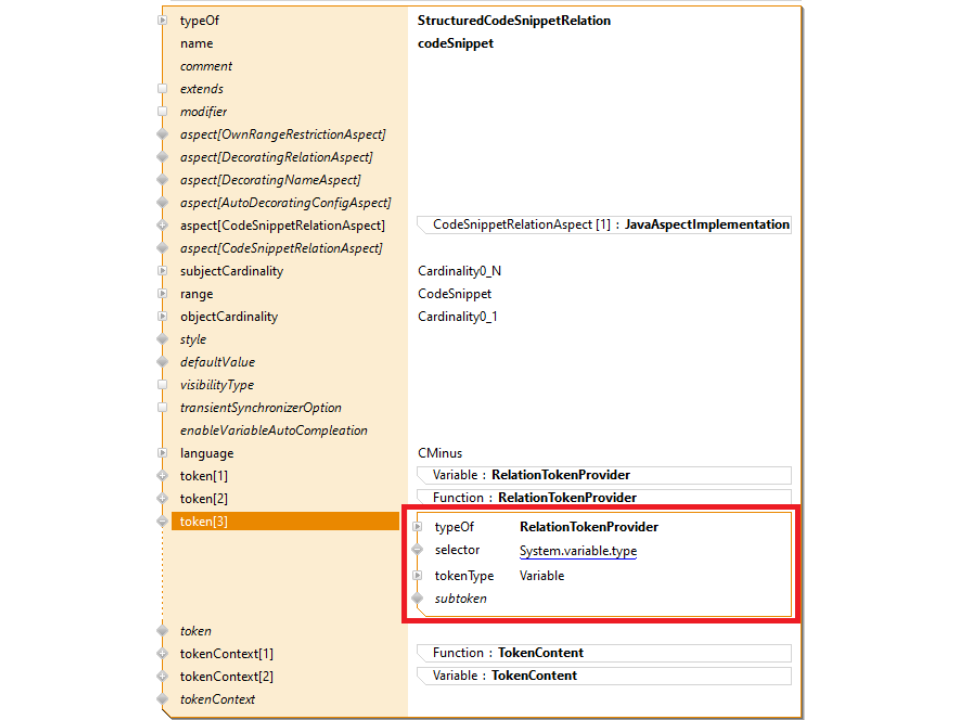Screen dimensions: 960x720
Task: Expand the language property arrow
Action: pos(162,453)
